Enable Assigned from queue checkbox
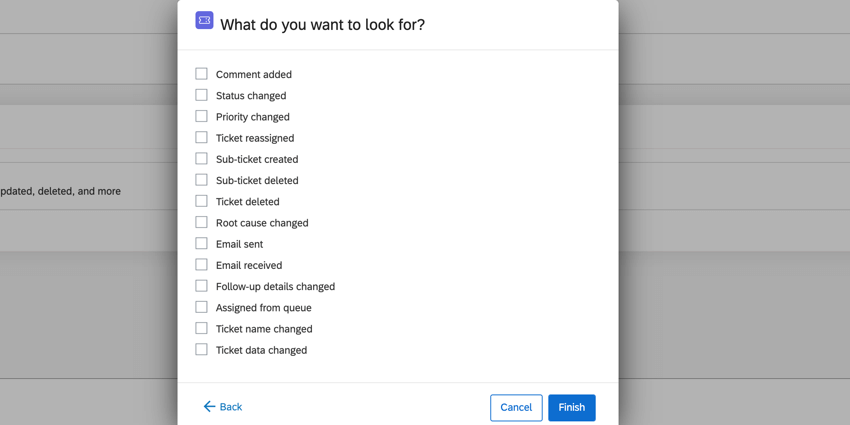Screen dimensions: 850x425 (x=202, y=307)
